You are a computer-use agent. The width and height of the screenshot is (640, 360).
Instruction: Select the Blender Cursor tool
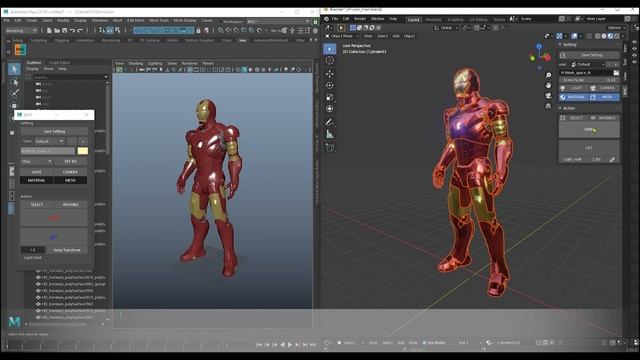[x=330, y=61]
